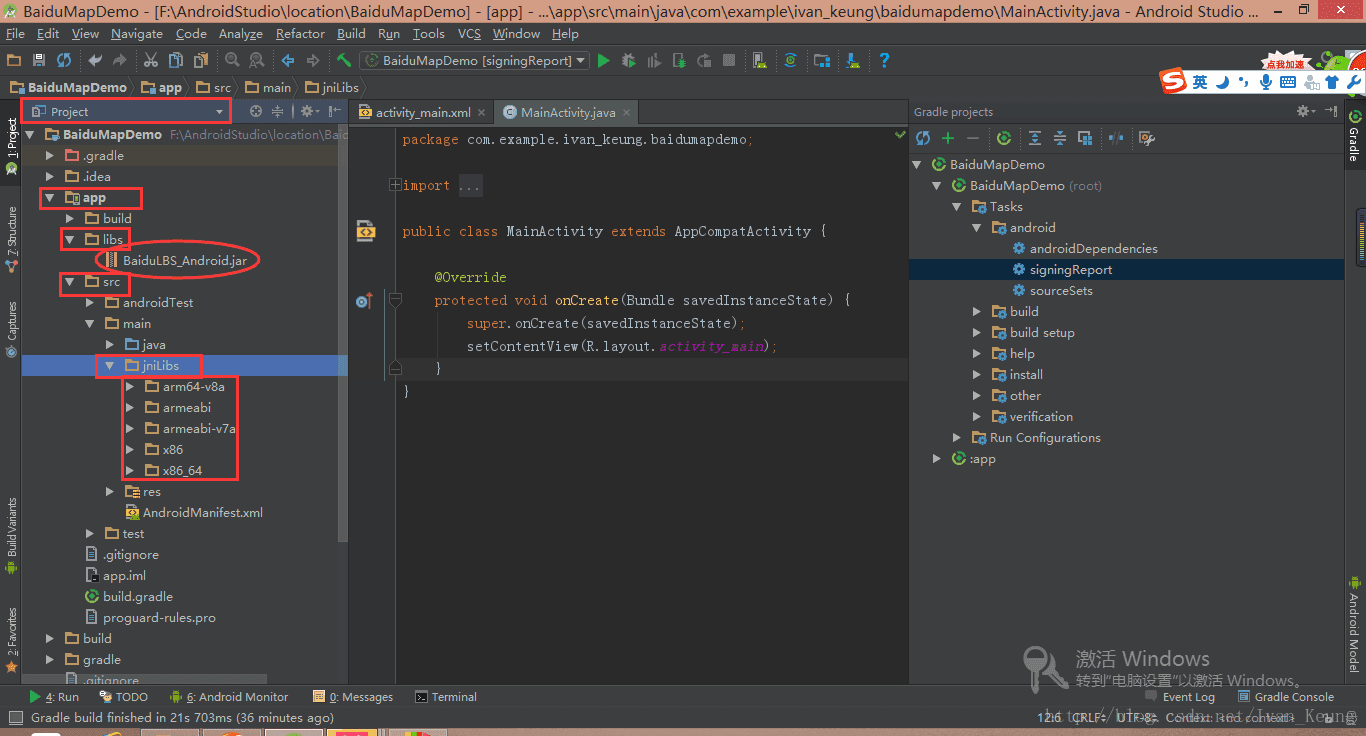
Task: Toggle the Gradle side tool window
Action: (x=1354, y=136)
